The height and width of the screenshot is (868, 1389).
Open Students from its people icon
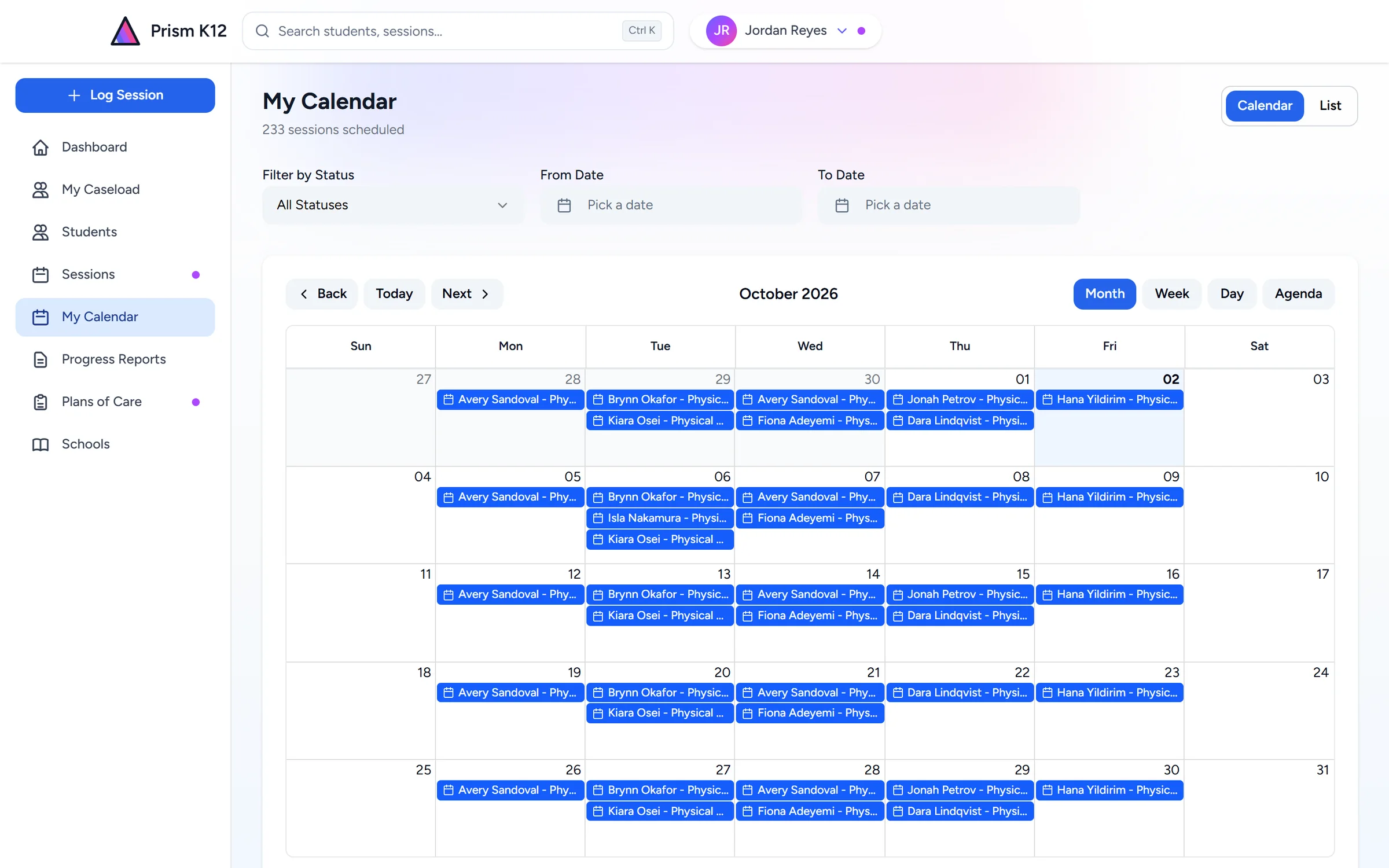point(41,232)
